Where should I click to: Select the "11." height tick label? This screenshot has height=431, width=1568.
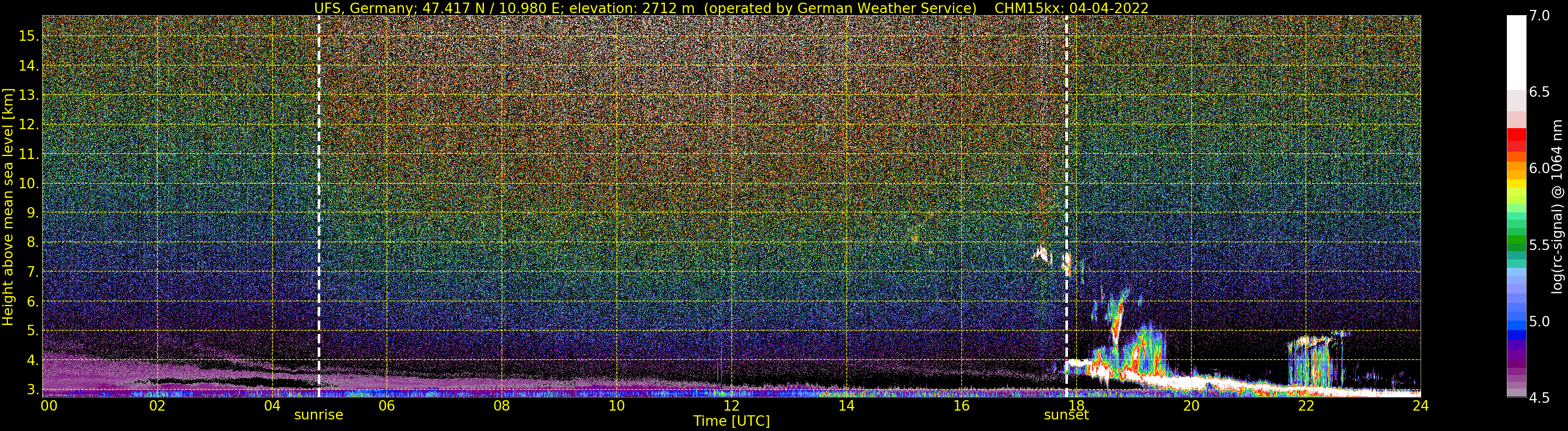(29, 154)
